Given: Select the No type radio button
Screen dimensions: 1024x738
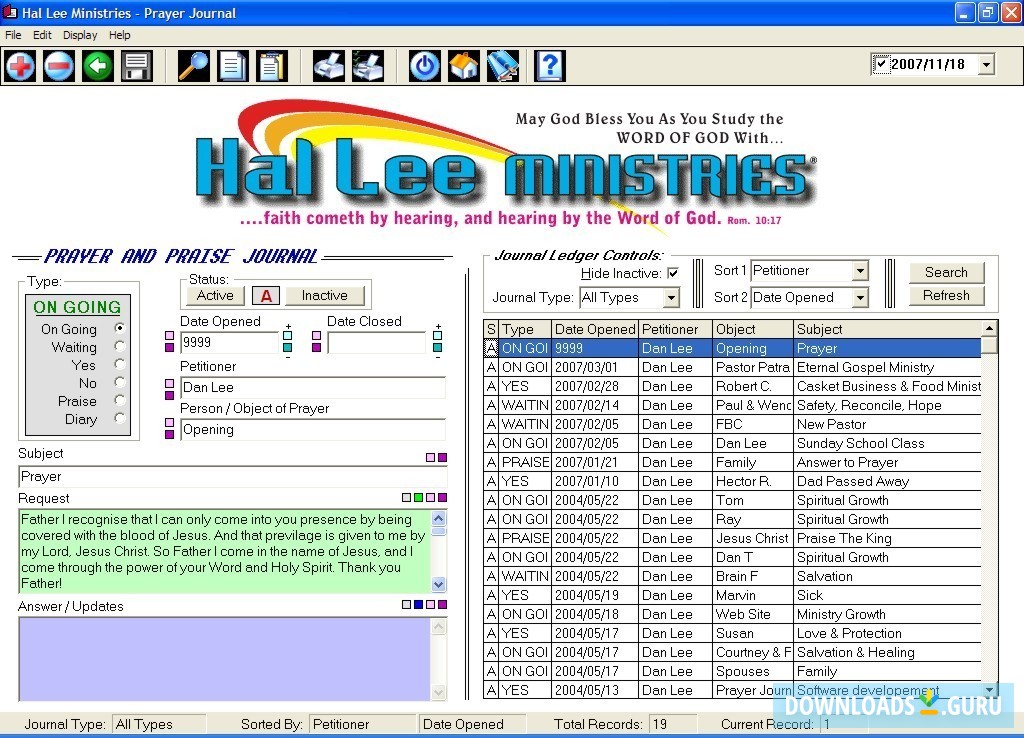Looking at the screenshot, I should click(x=120, y=382).
